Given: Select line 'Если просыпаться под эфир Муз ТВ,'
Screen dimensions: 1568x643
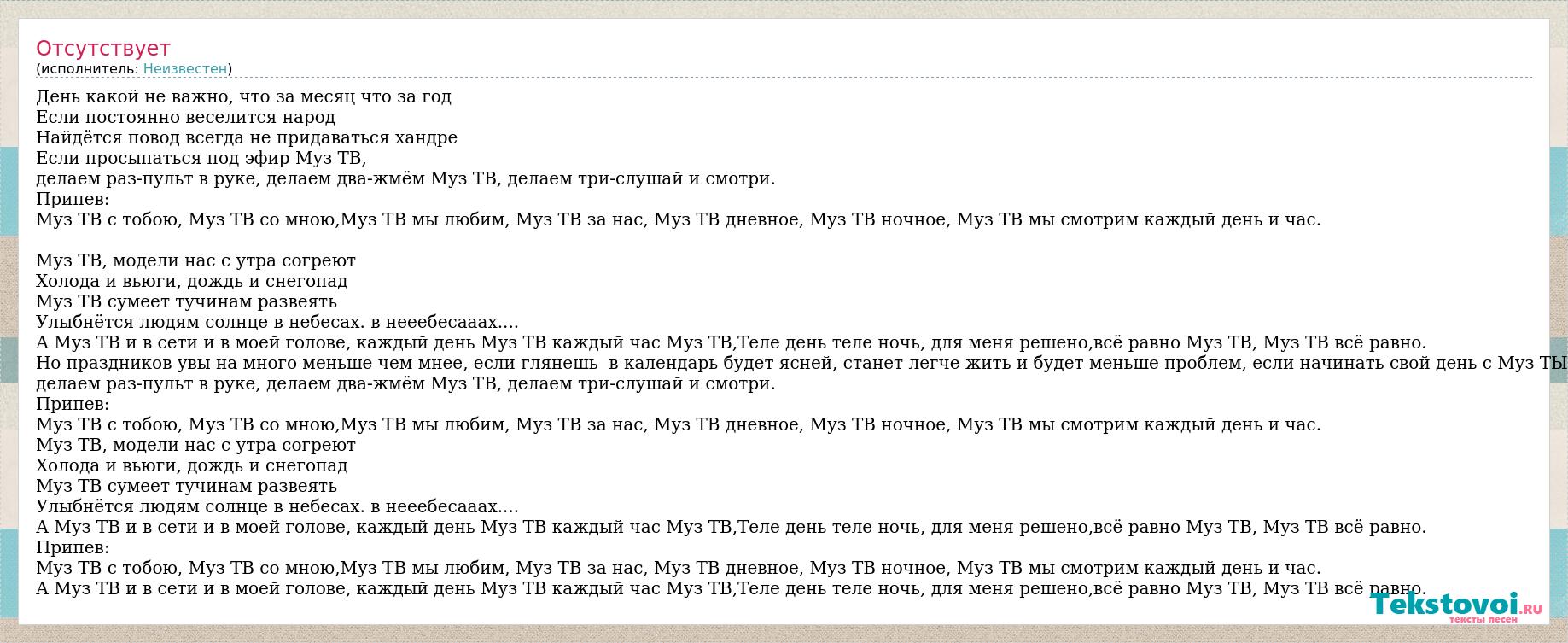Looking at the screenshot, I should click(x=201, y=158).
